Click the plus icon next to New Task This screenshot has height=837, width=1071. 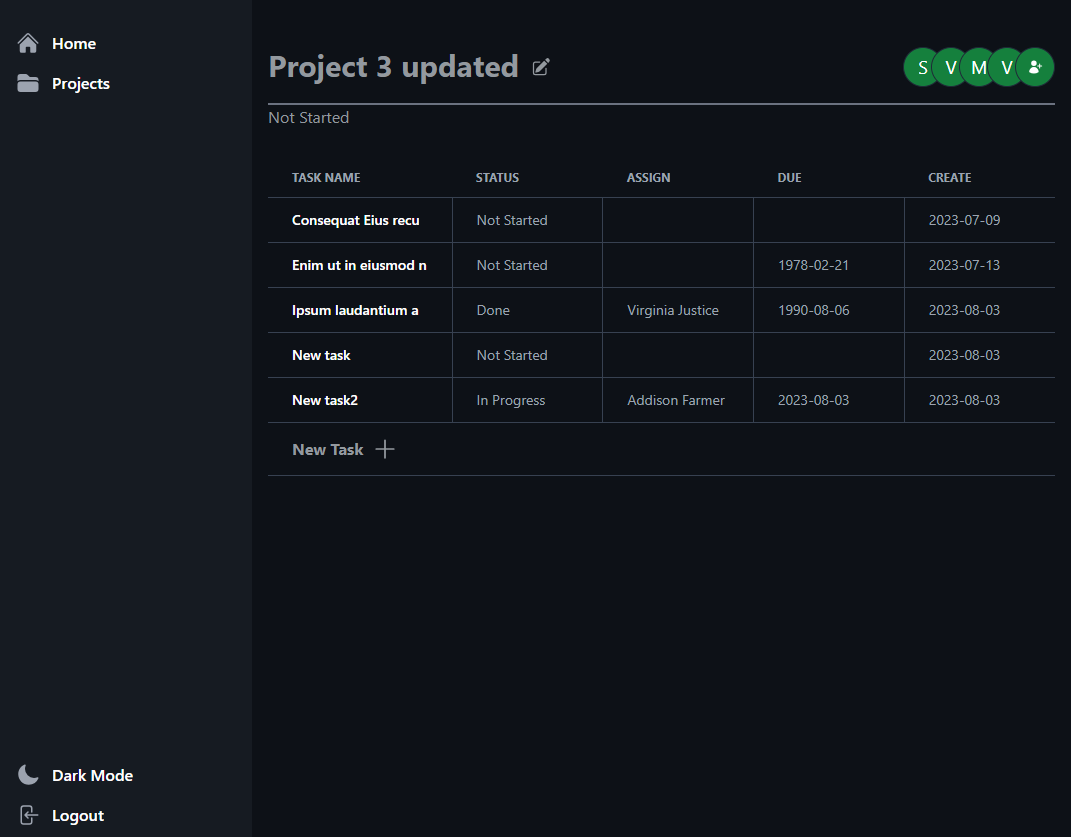385,450
